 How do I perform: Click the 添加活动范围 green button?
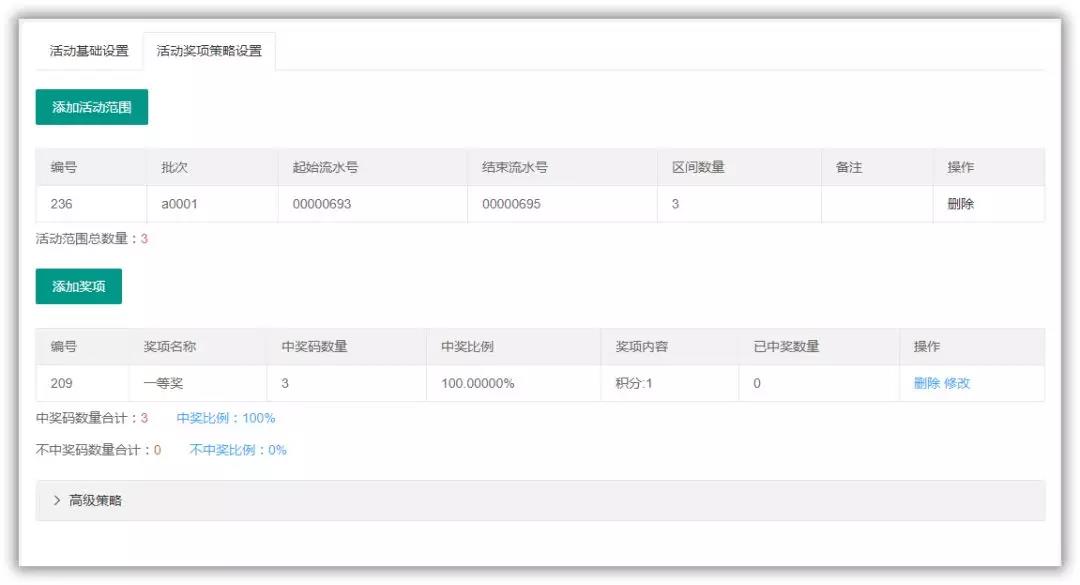point(89,106)
